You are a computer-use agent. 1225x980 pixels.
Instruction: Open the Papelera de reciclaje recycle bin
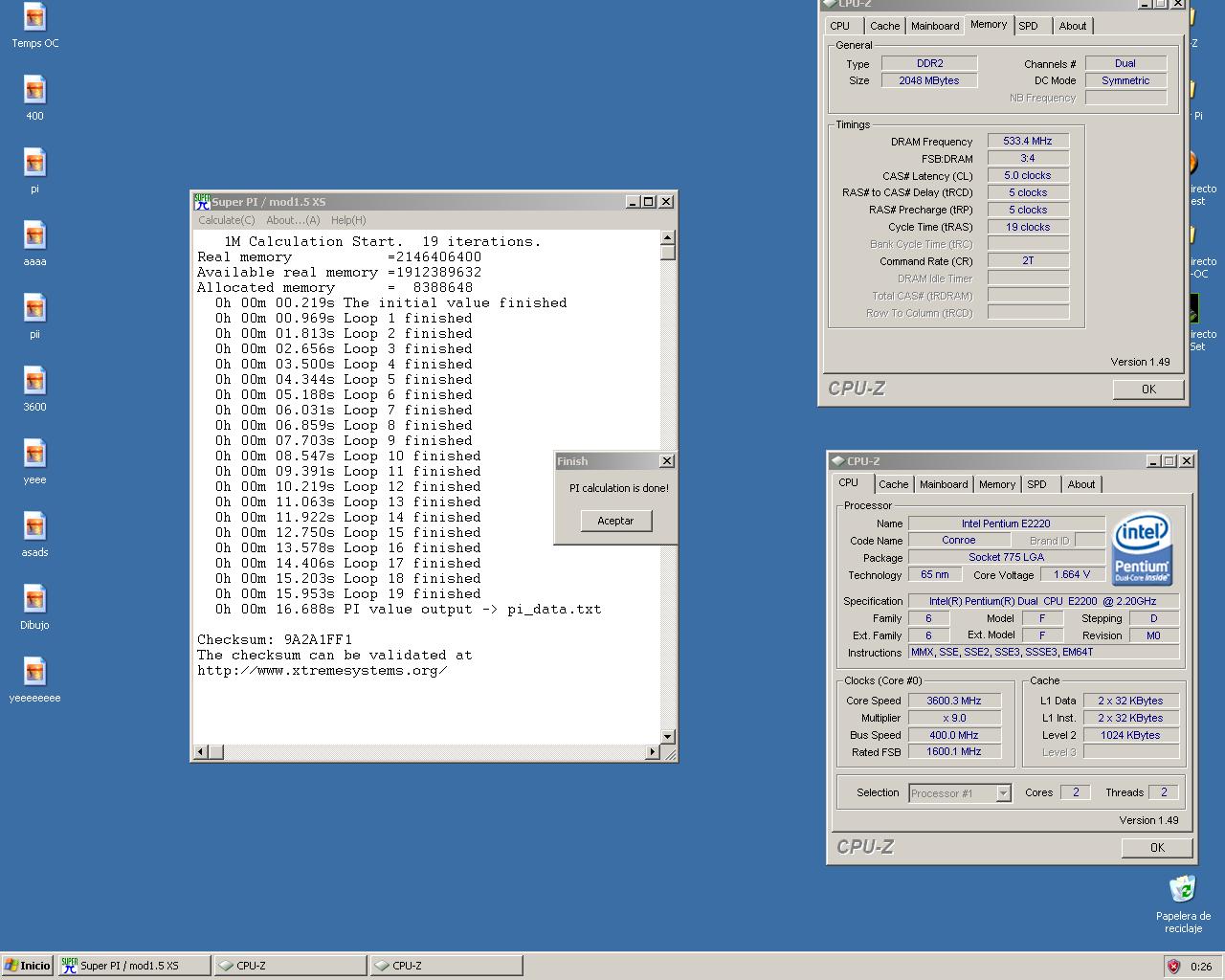coord(1183,903)
